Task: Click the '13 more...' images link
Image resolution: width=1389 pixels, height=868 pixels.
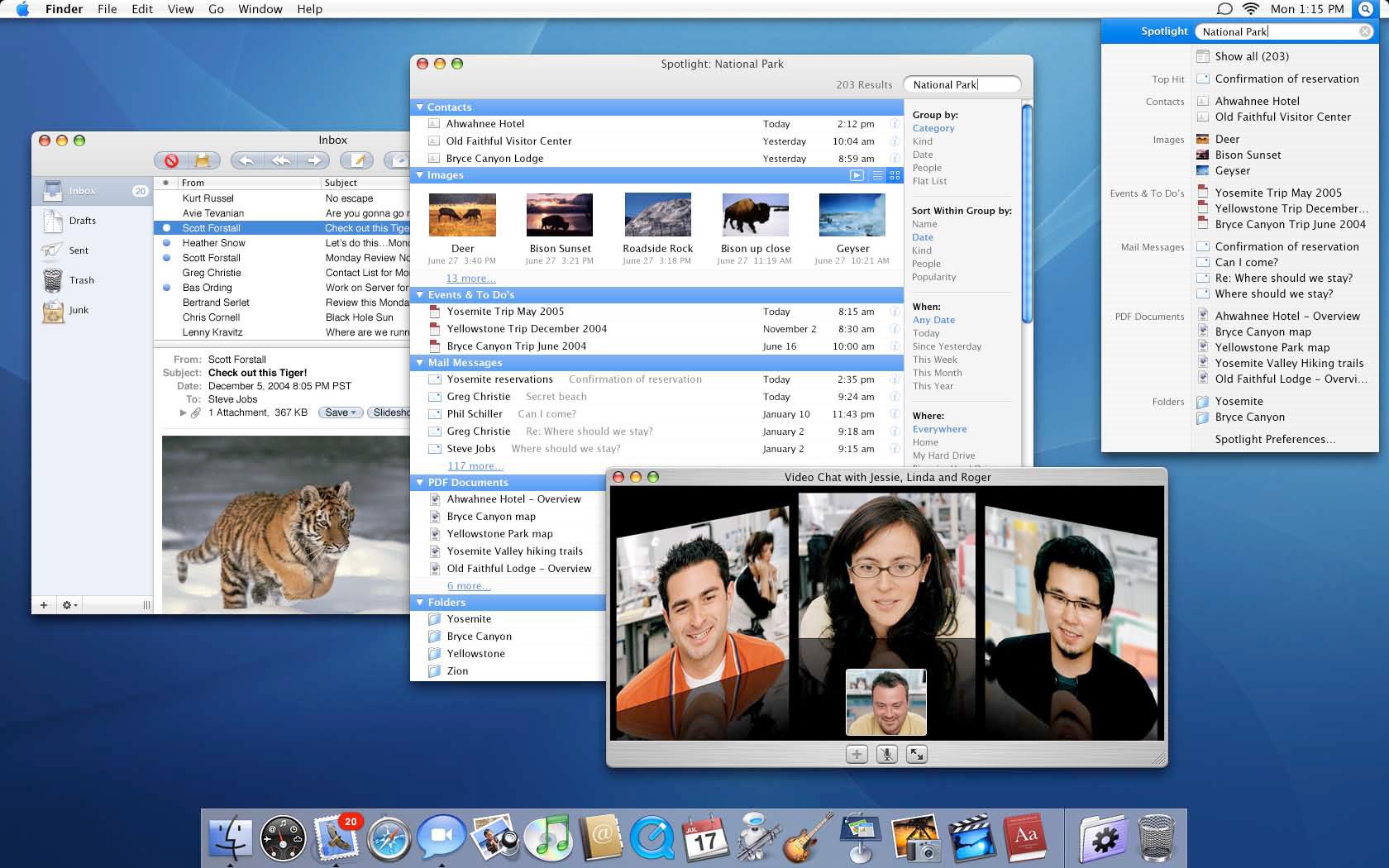Action: pos(471,279)
